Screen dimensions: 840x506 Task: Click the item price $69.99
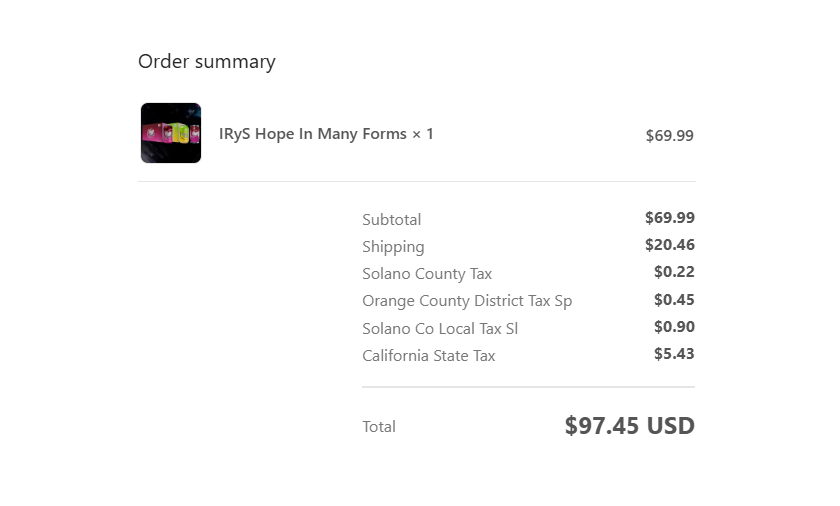(x=670, y=135)
